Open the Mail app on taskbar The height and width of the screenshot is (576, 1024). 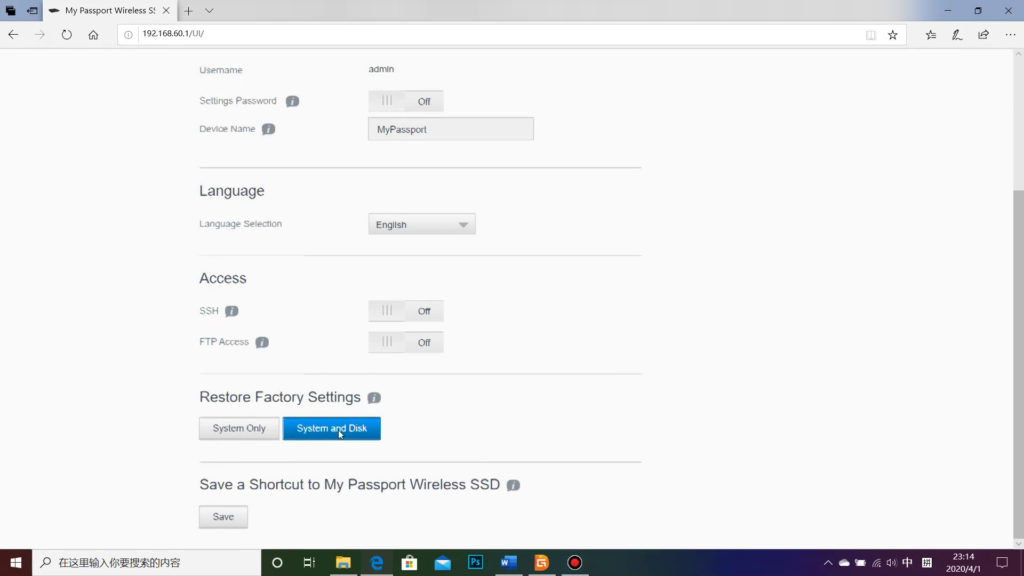pyautogui.click(x=442, y=562)
